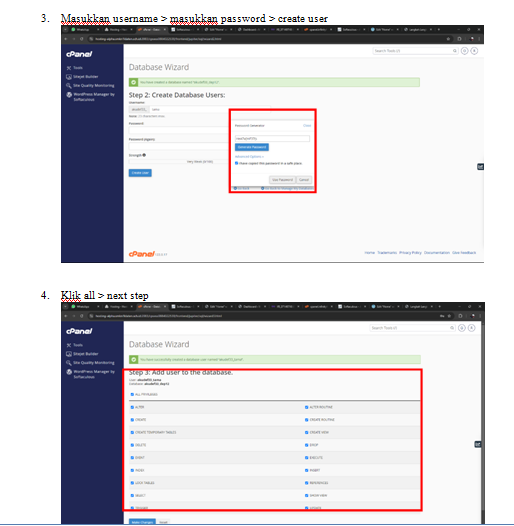Expand Advanced Options in Password Generator
514x526 pixels.
249,157
